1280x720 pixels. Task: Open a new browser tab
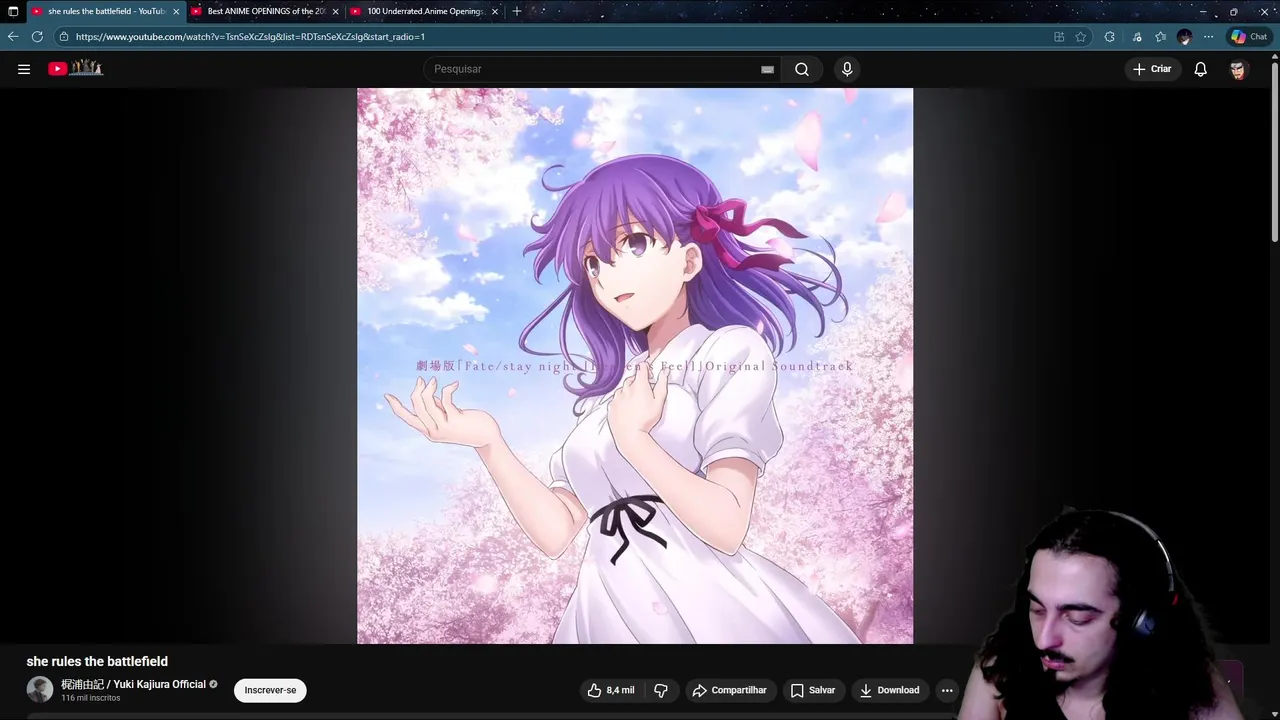[x=517, y=11]
